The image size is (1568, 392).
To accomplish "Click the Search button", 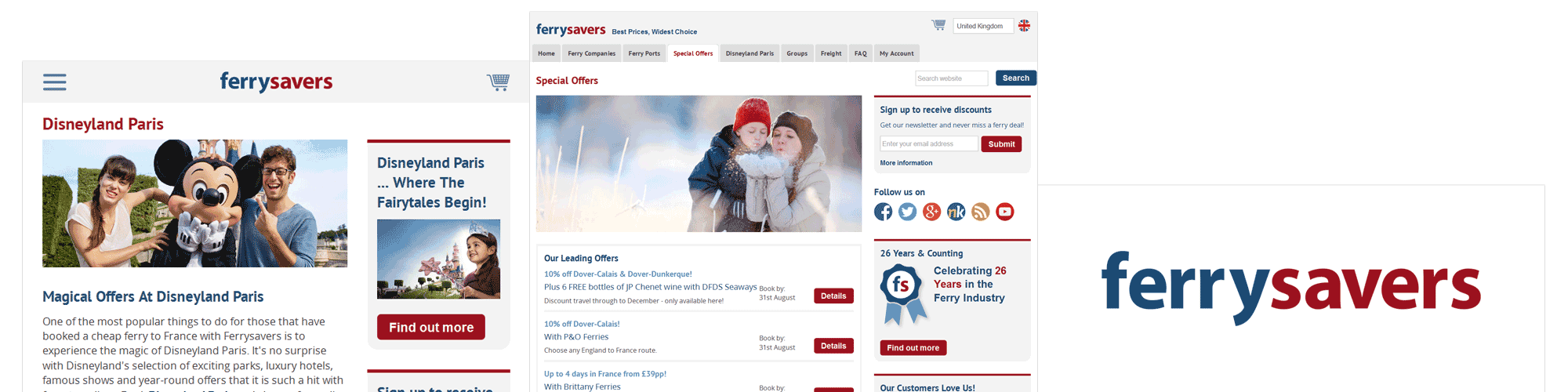I will pyautogui.click(x=1016, y=78).
